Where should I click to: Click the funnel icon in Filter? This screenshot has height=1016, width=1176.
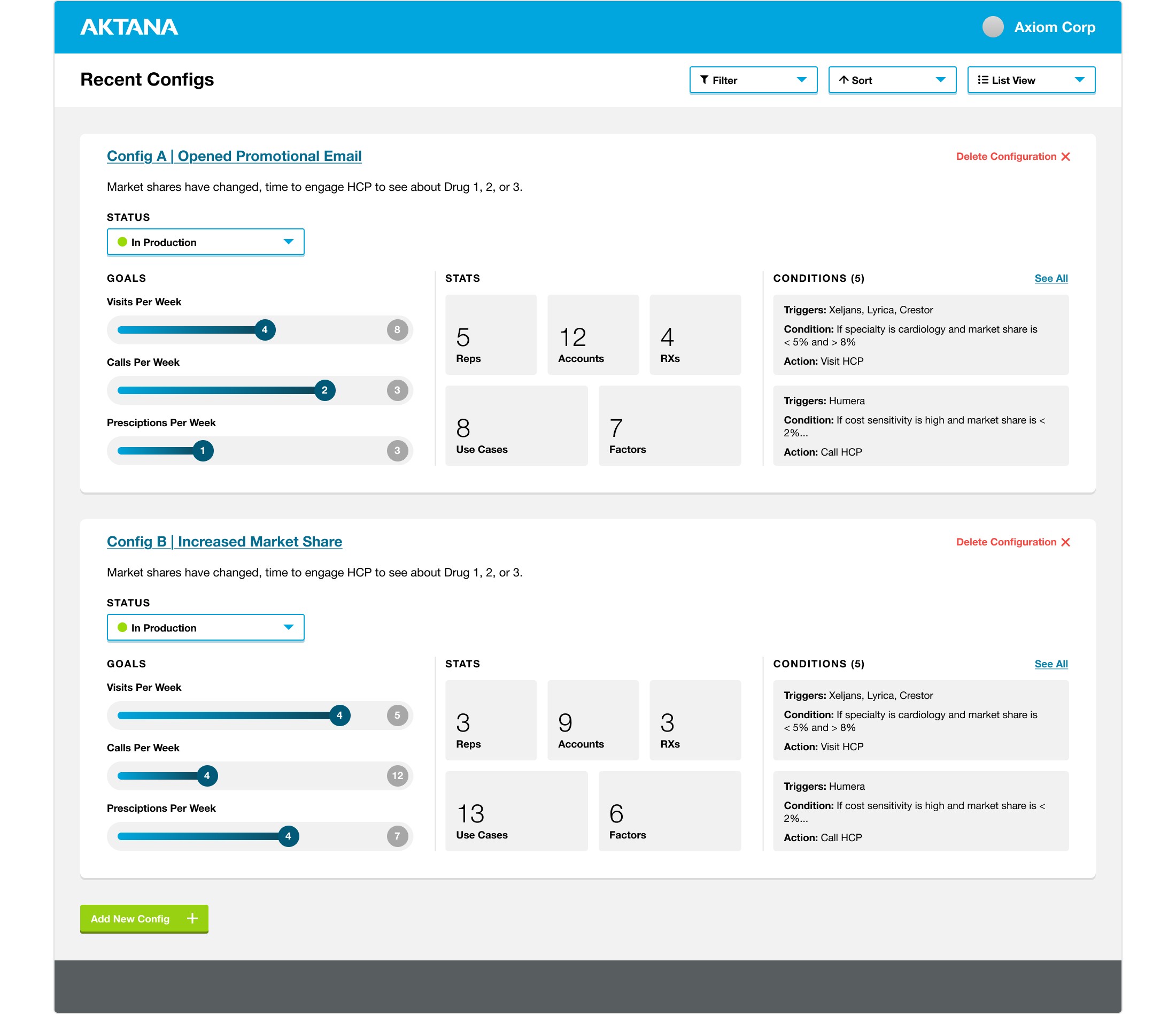[x=705, y=80]
